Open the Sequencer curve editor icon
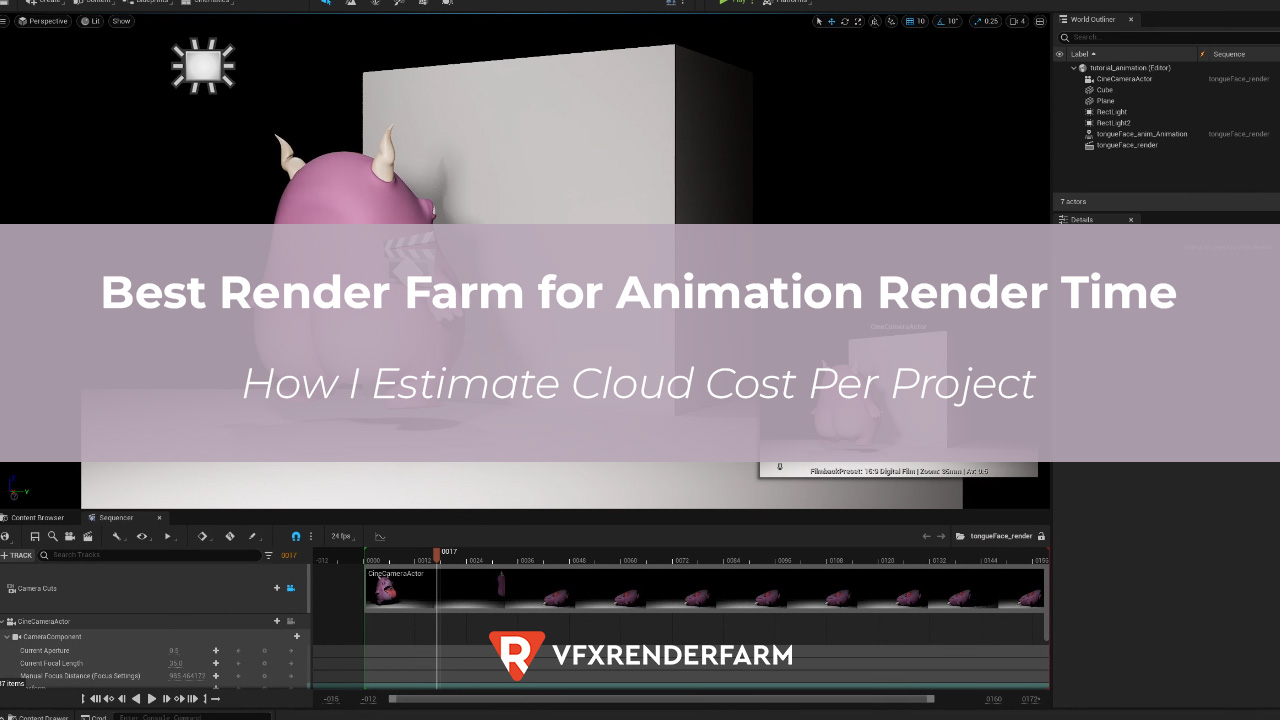This screenshot has width=1280, height=720. (380, 536)
